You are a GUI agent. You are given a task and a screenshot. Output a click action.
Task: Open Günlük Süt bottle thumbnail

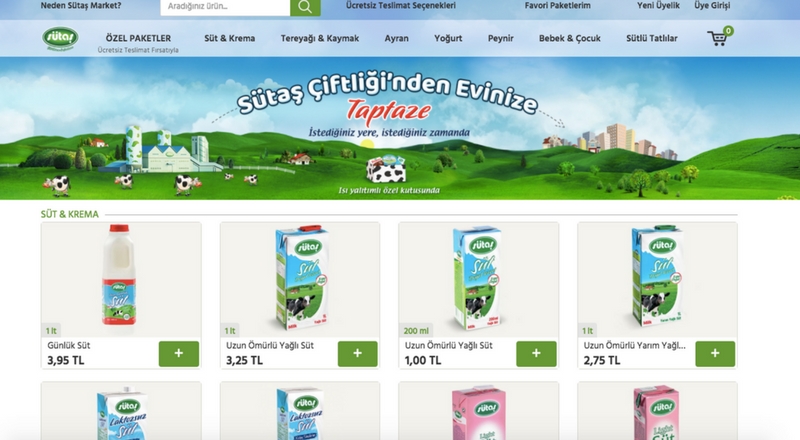pos(118,275)
